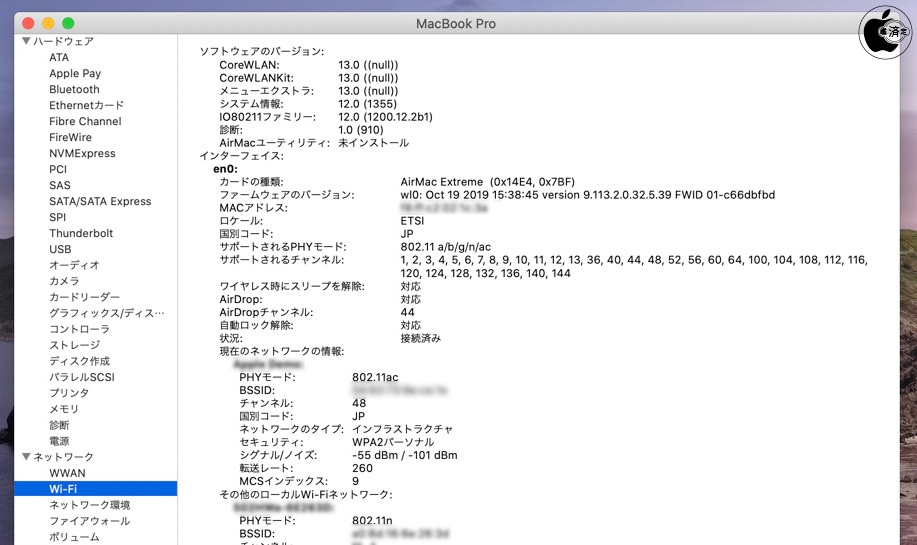The height and width of the screenshot is (545, 917).
Task: Click the その他のローカルWi-Fiネットワーク heading
Action: [306, 494]
